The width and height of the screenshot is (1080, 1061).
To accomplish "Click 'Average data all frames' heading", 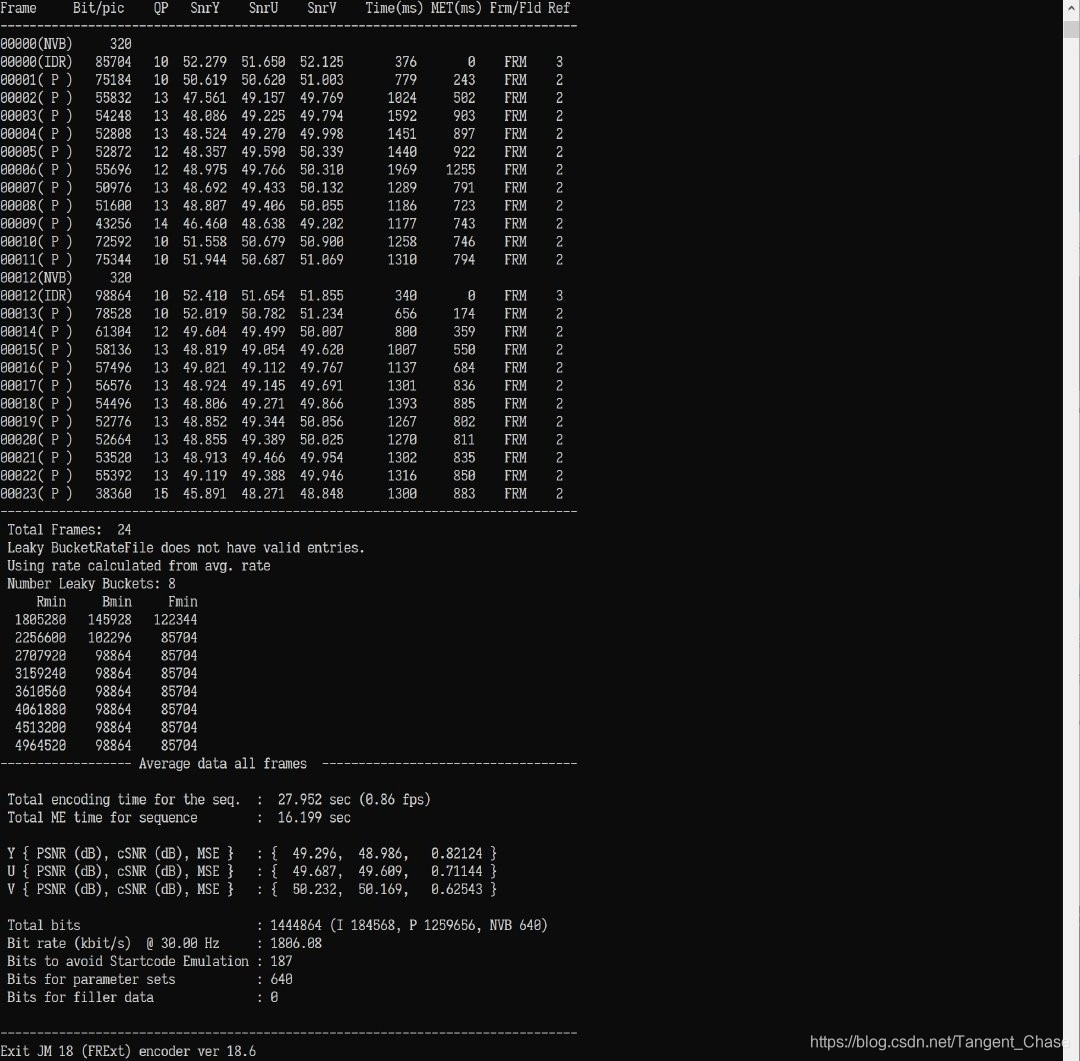I will [x=222, y=763].
